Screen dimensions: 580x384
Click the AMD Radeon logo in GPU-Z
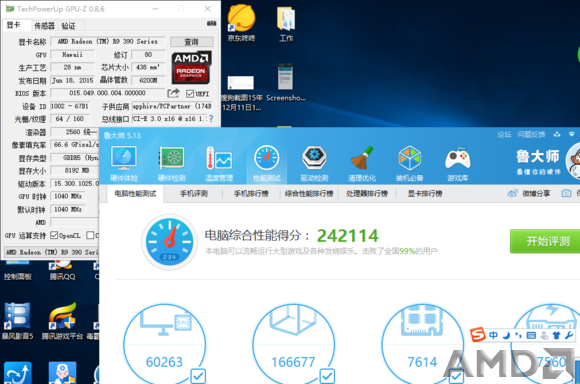(x=191, y=67)
